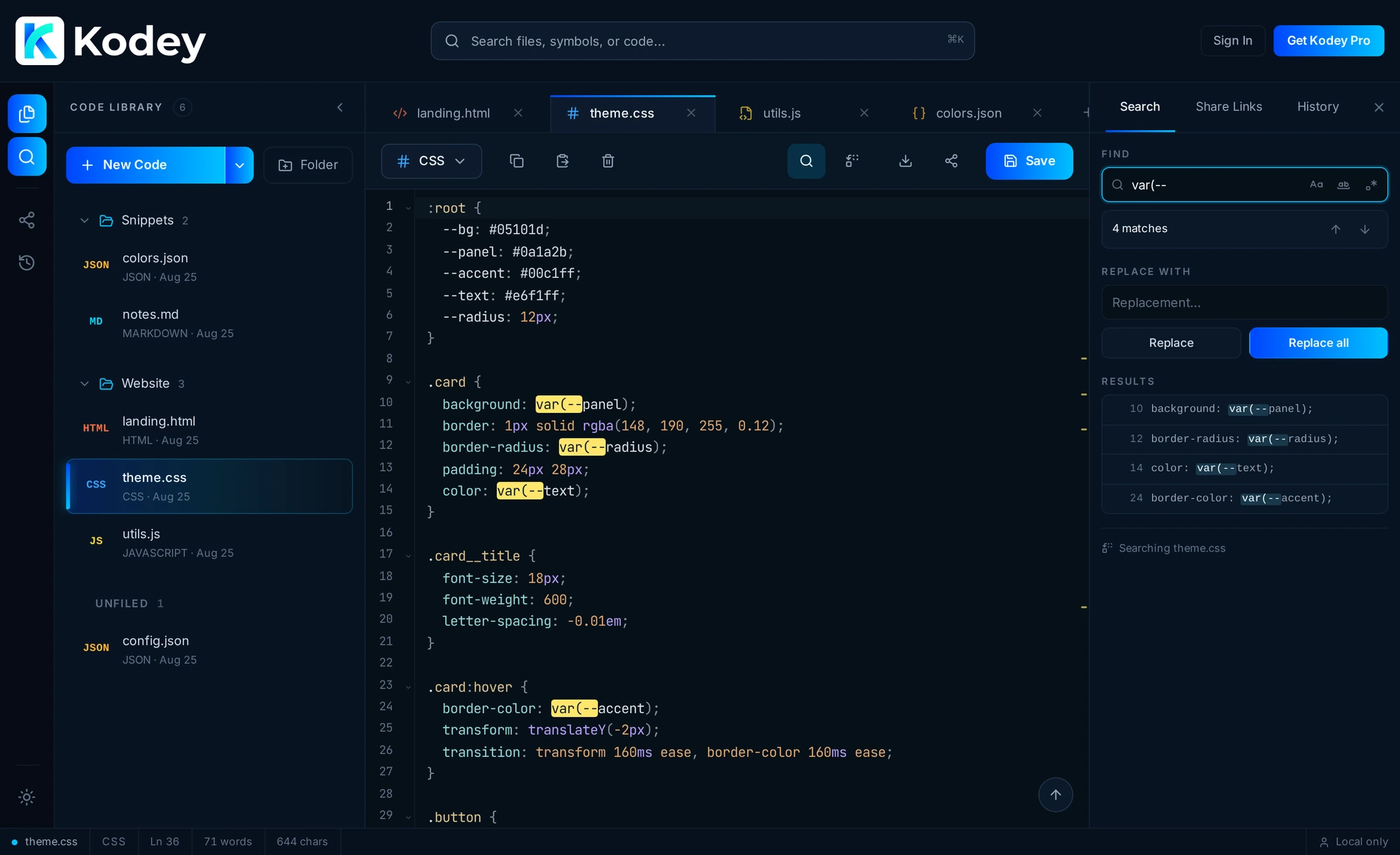This screenshot has width=1400, height=855.
Task: Open notes.md in the library
Action: 209,323
